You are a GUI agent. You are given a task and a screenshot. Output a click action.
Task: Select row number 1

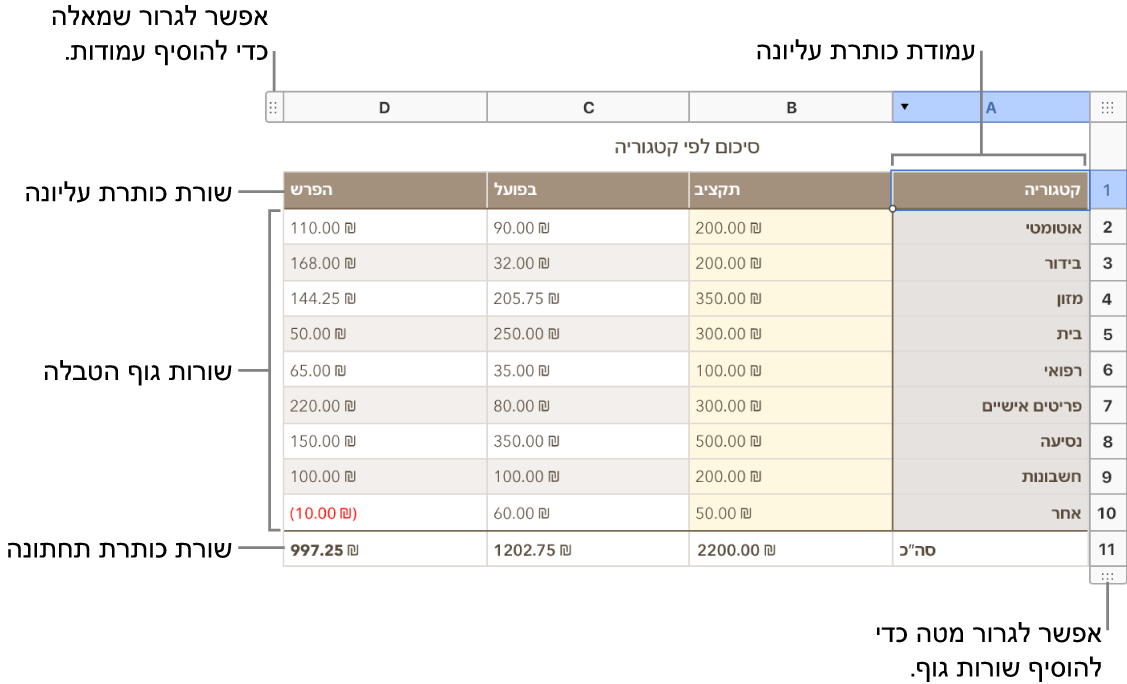click(1106, 190)
